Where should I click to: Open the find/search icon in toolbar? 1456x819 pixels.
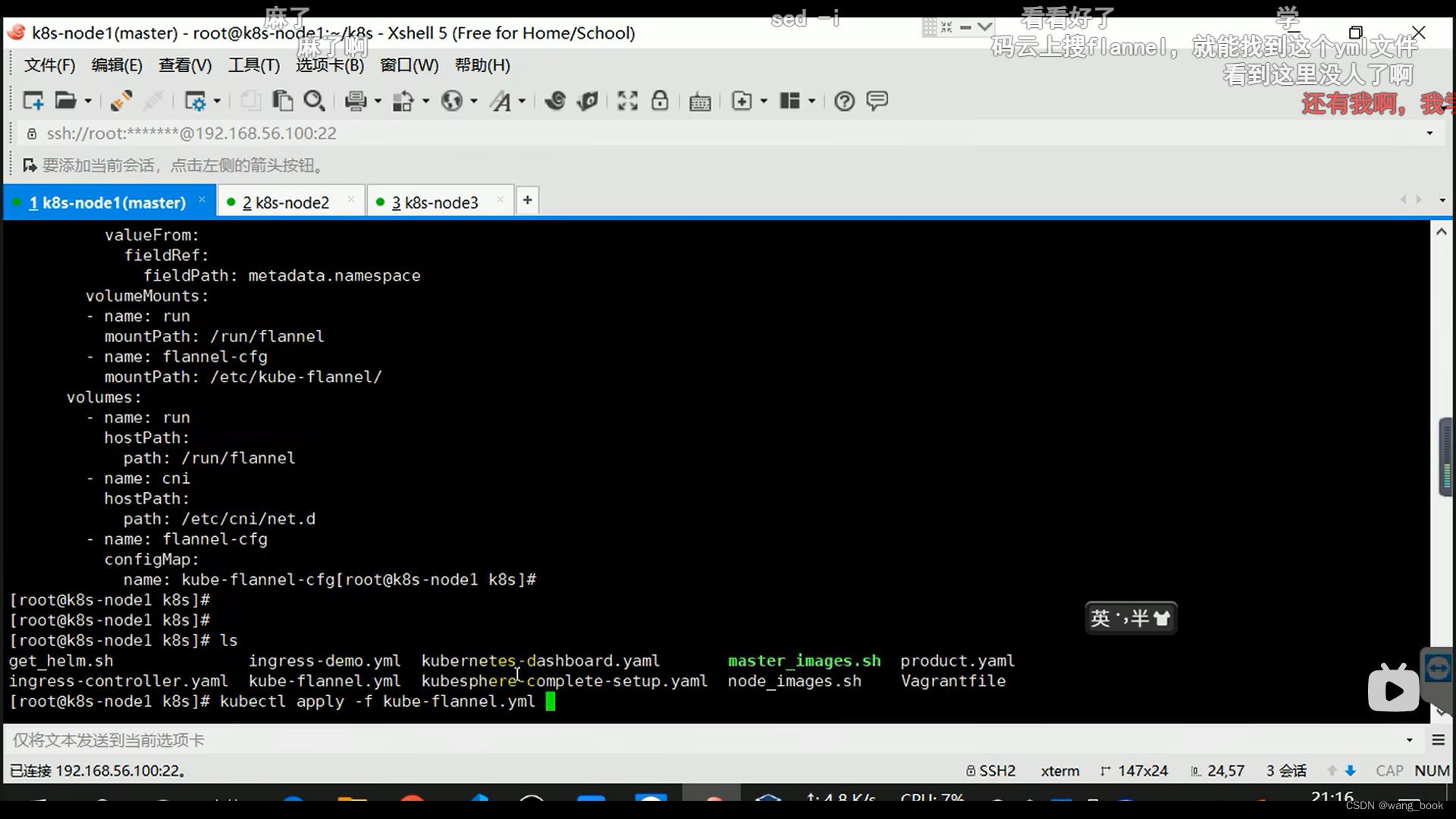pos(313,100)
